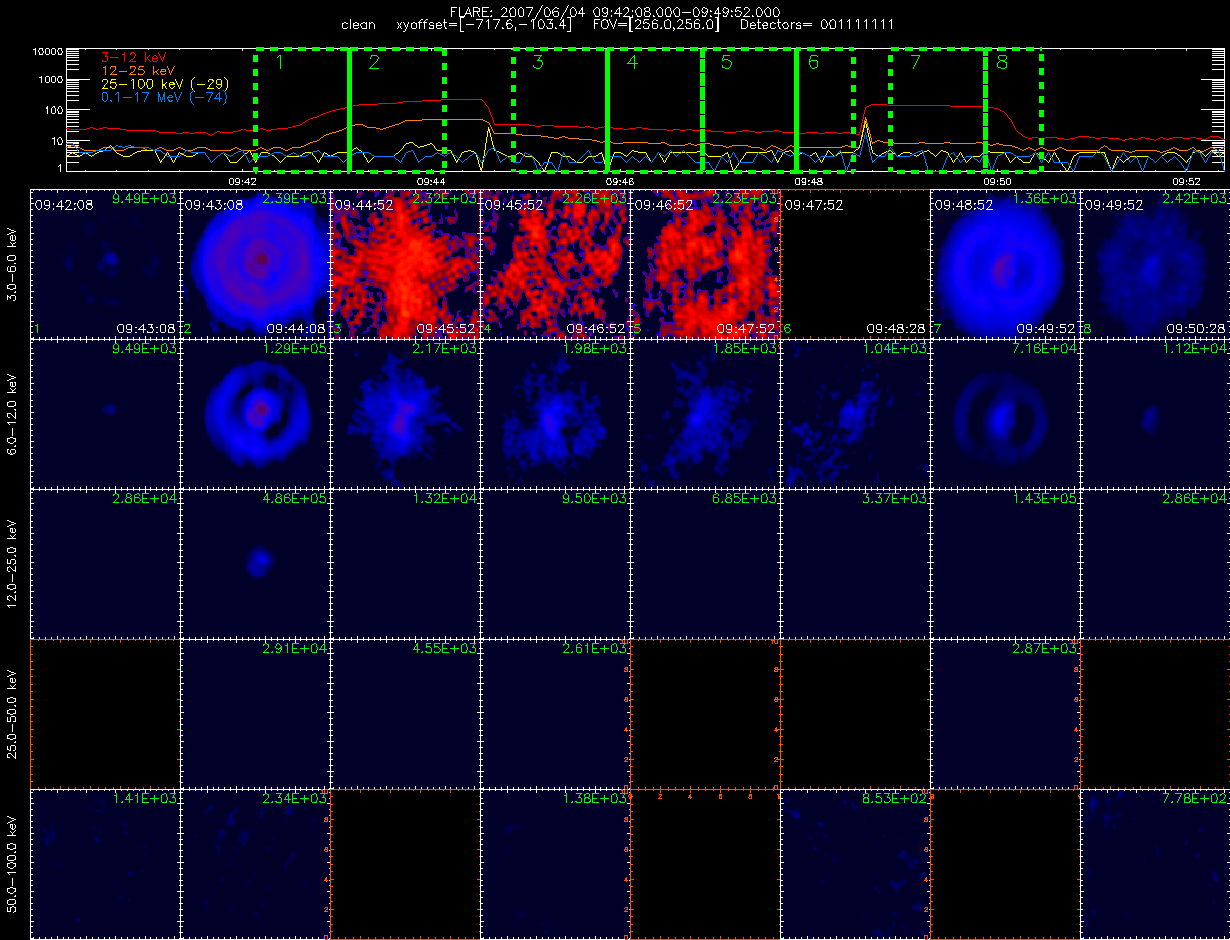Click the orange 12-25 keV legend label
1230x940 pixels.
tap(140, 72)
